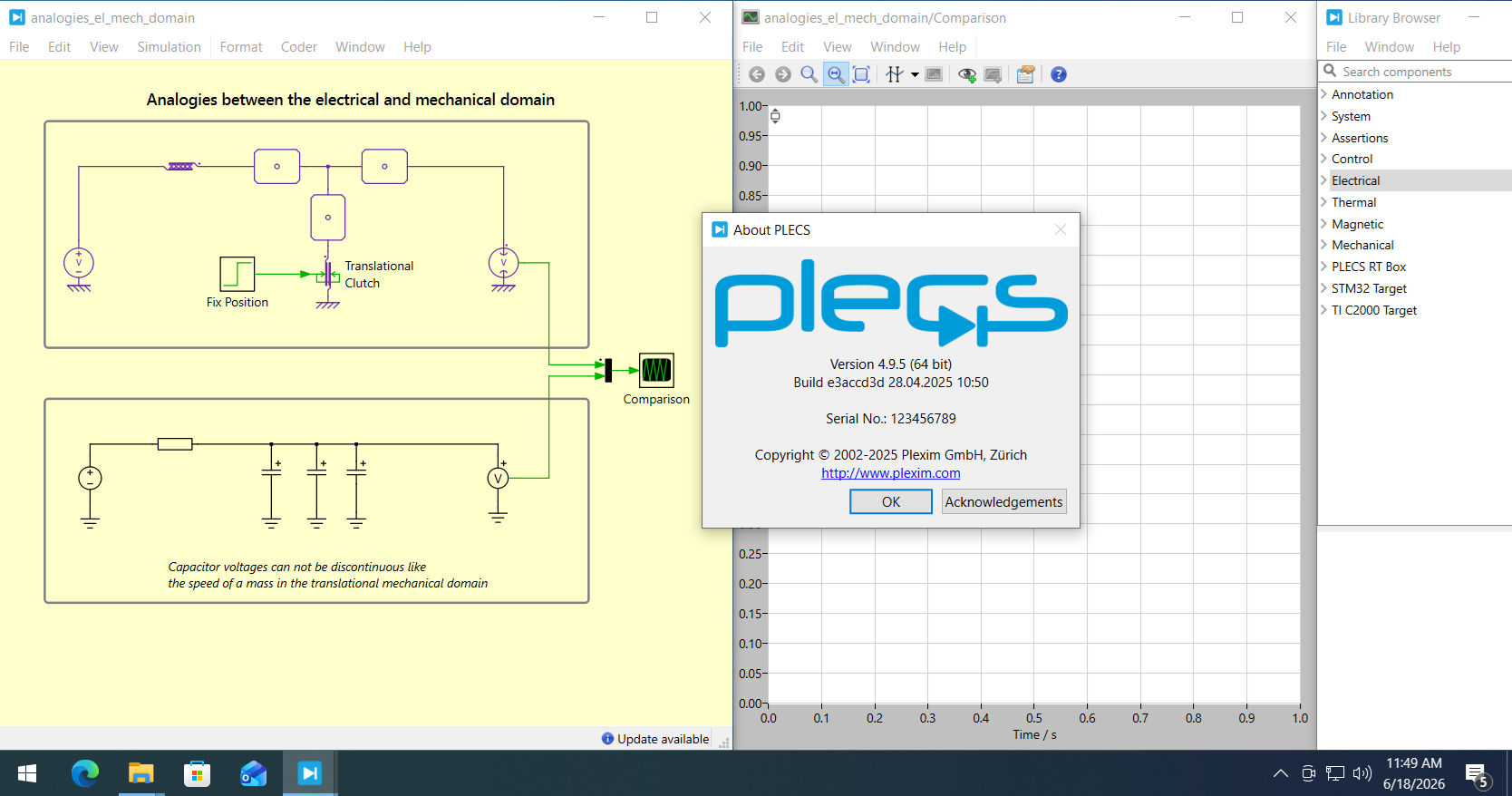Expand the Thermal library category

pyautogui.click(x=1323, y=202)
